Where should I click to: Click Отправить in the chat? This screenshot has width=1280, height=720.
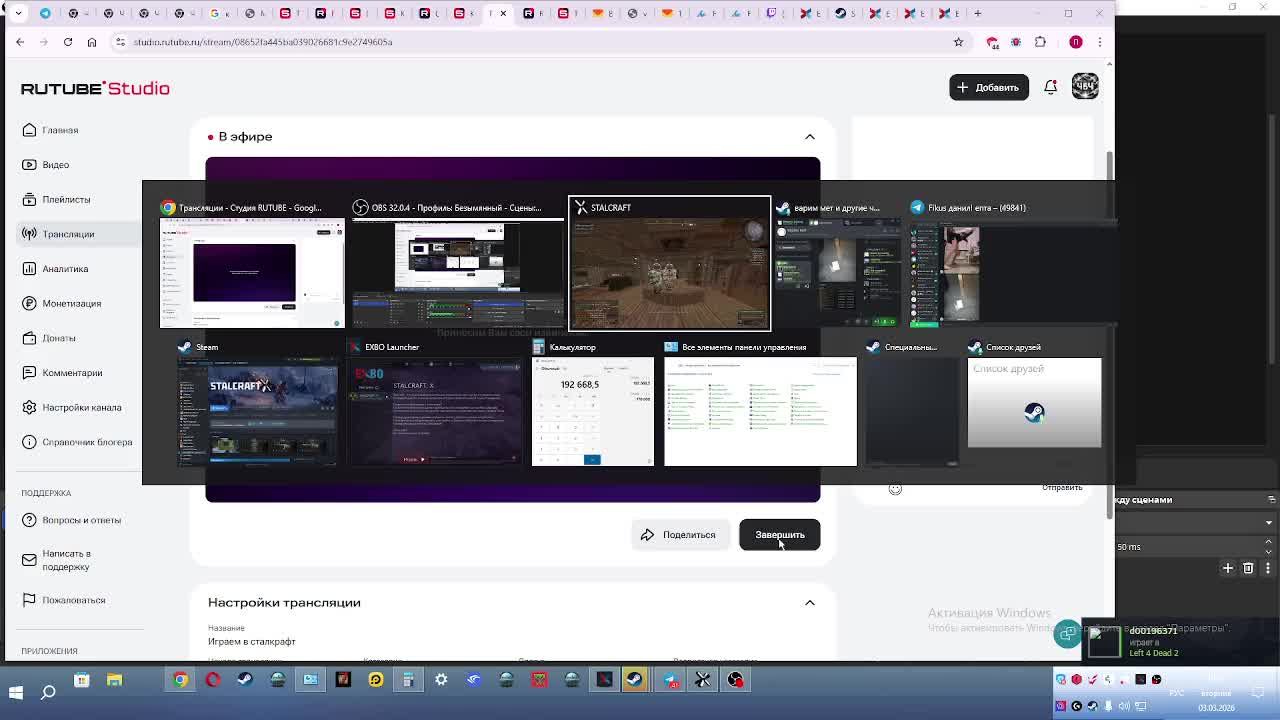(x=1062, y=488)
